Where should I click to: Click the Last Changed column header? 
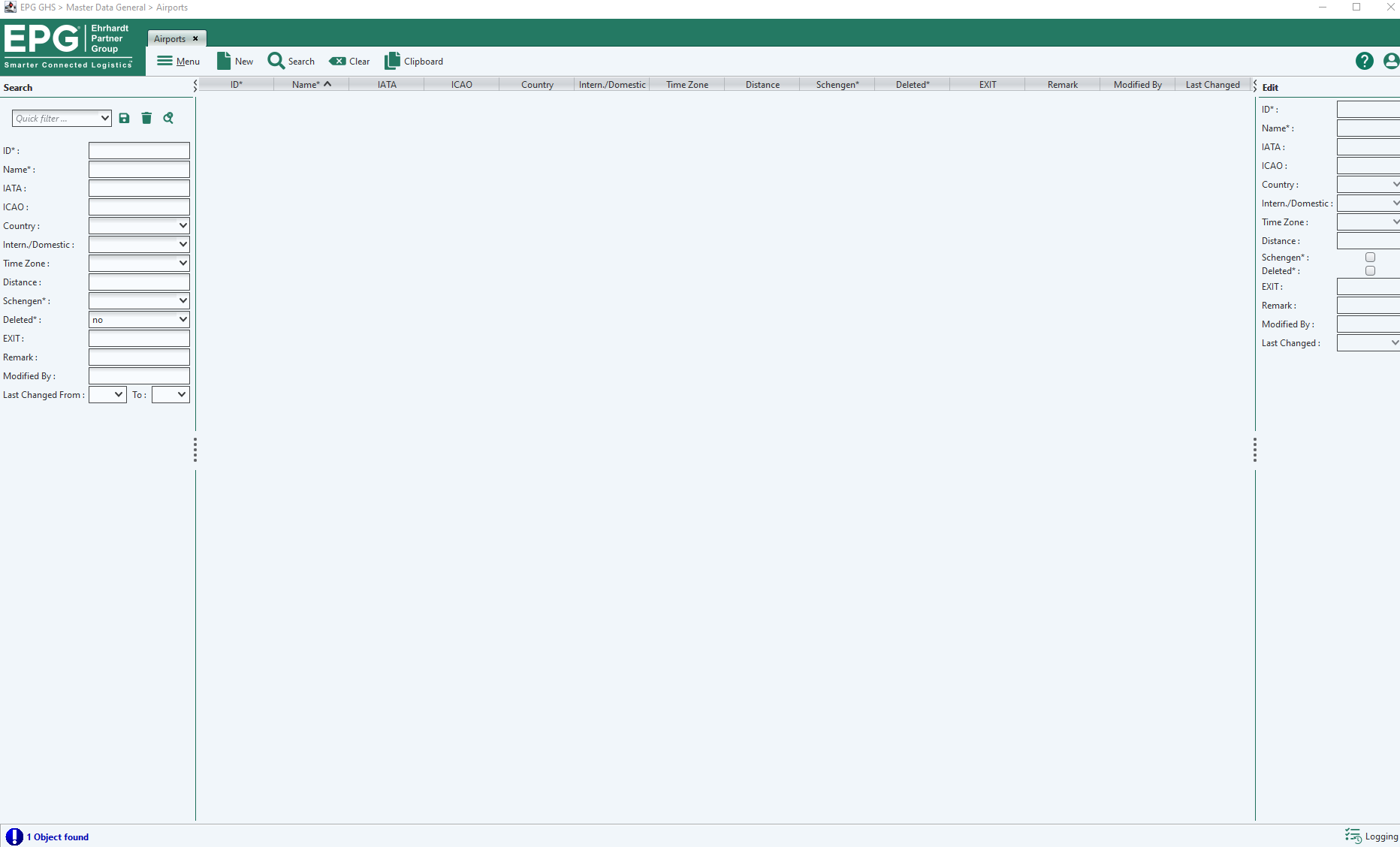pos(1213,84)
